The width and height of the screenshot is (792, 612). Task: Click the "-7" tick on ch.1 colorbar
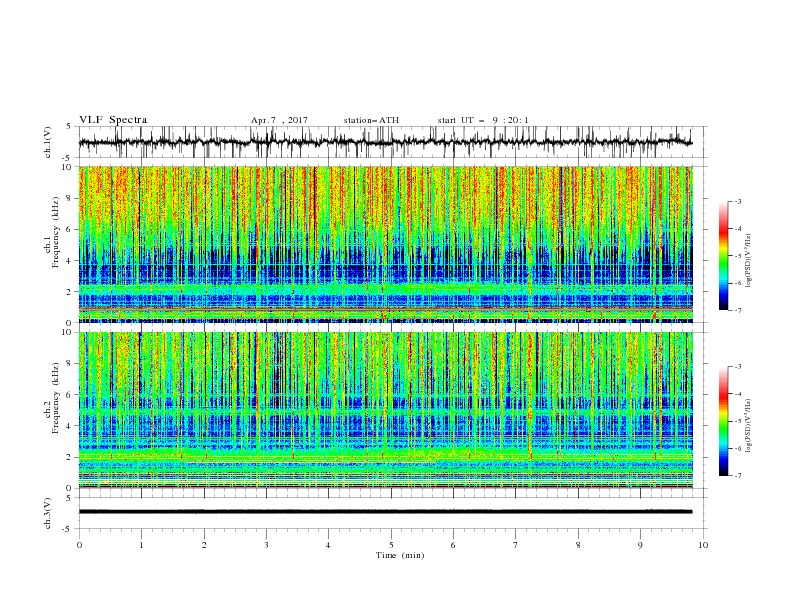[737, 310]
